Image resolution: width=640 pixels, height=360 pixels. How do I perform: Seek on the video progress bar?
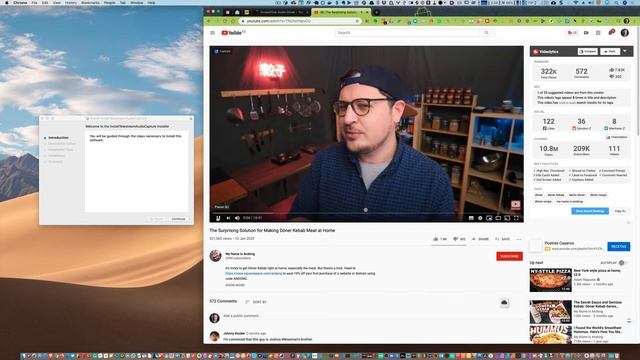366,213
